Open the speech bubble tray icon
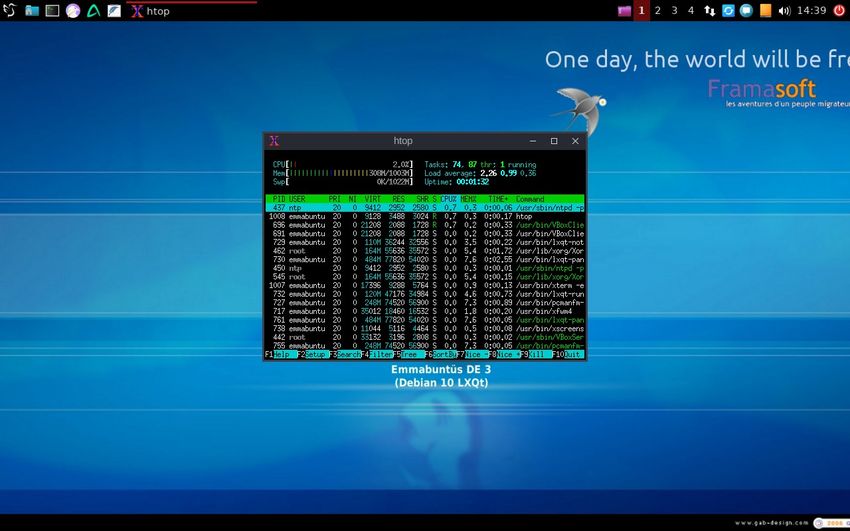850x531 pixels. (x=746, y=10)
